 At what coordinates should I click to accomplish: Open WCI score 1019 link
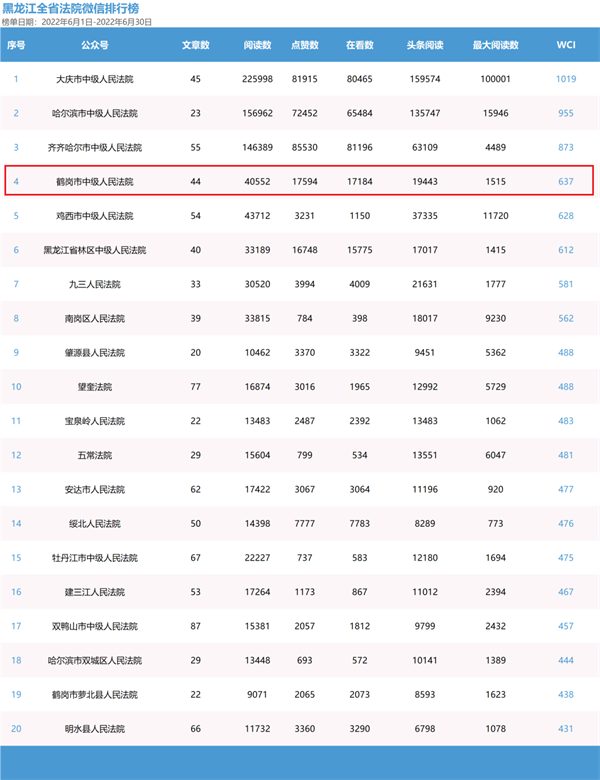click(566, 79)
